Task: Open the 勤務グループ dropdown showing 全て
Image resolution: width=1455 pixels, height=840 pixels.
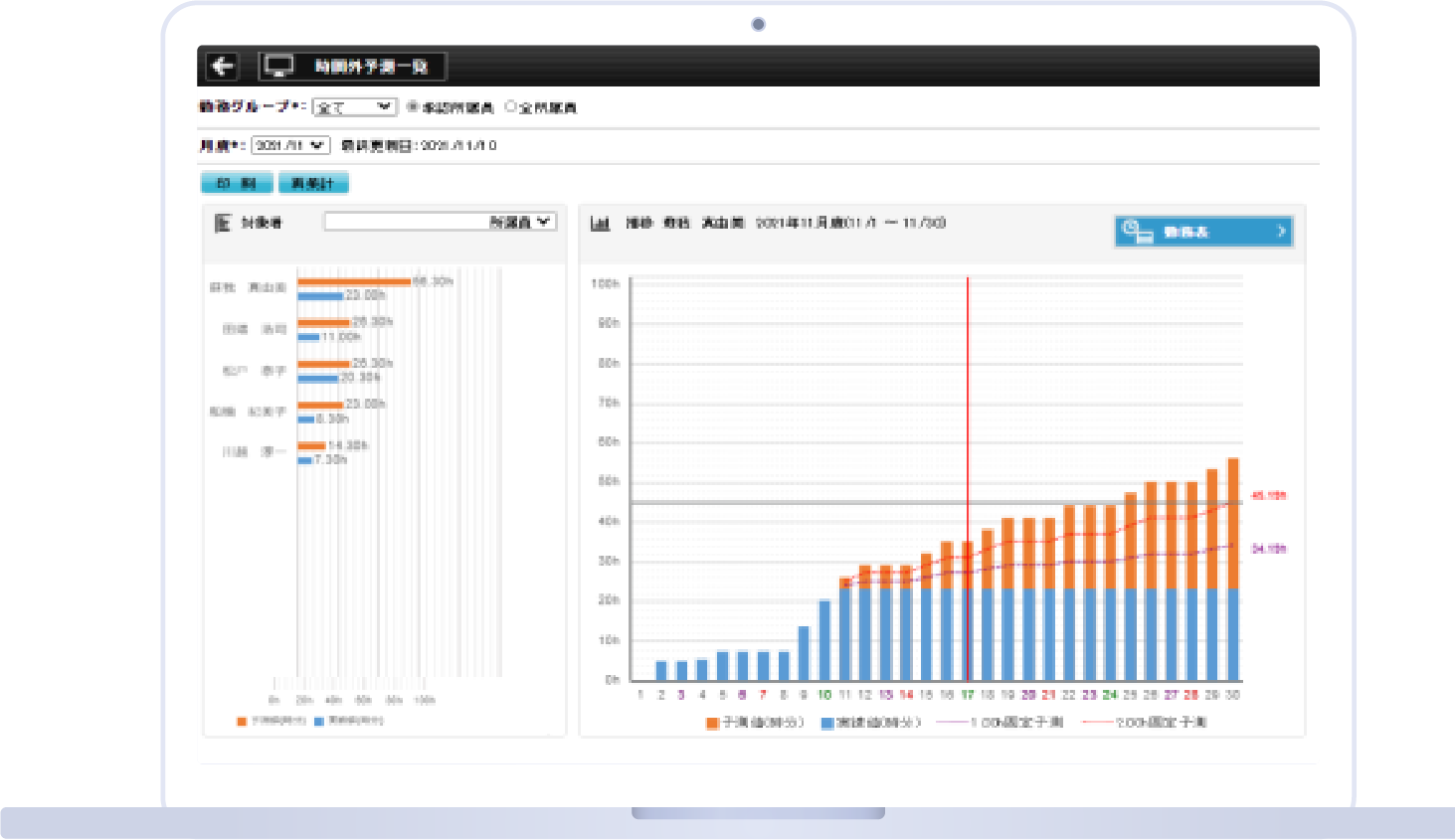Action: [354, 106]
